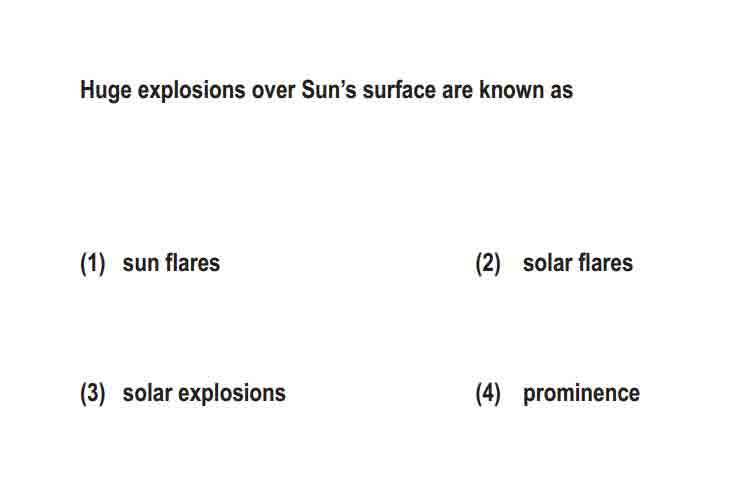Click the word Sun's in the question

click(329, 89)
